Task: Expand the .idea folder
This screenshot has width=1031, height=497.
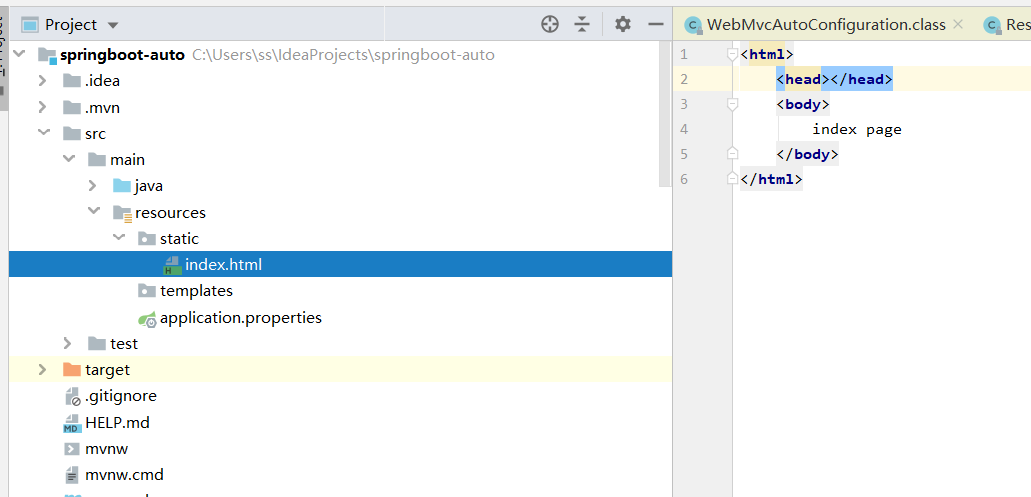Action: [x=43, y=81]
